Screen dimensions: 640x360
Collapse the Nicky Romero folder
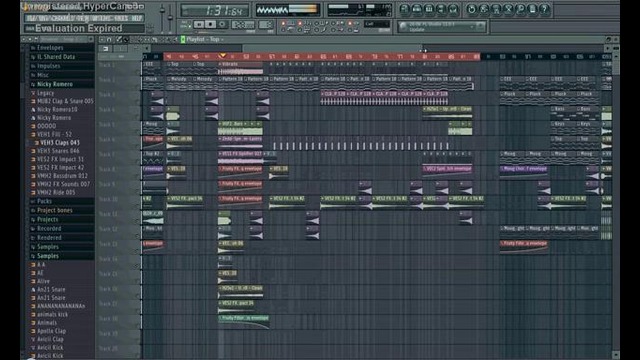tap(55, 84)
